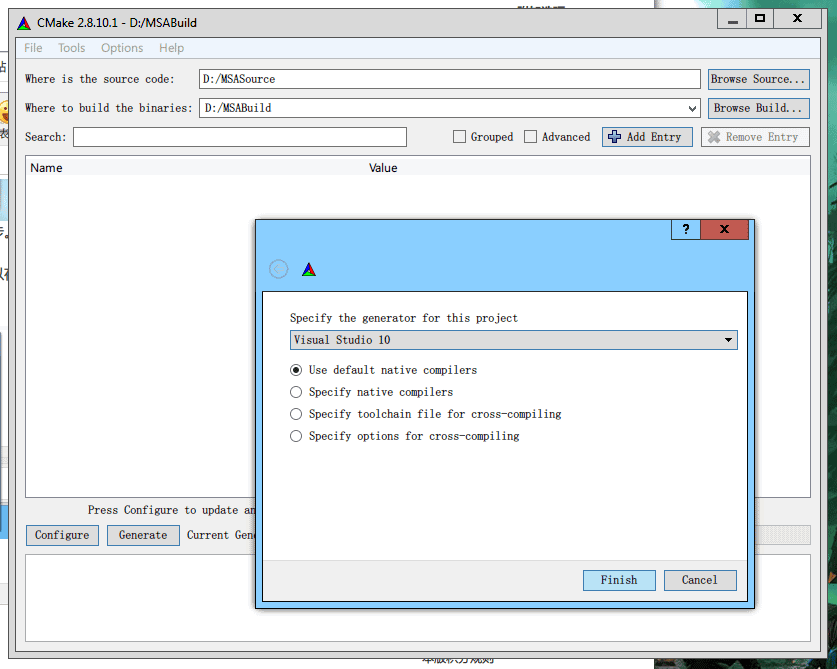Image resolution: width=837 pixels, height=669 pixels.
Task: Select Specify options for cross-compiling
Action: [x=296, y=436]
